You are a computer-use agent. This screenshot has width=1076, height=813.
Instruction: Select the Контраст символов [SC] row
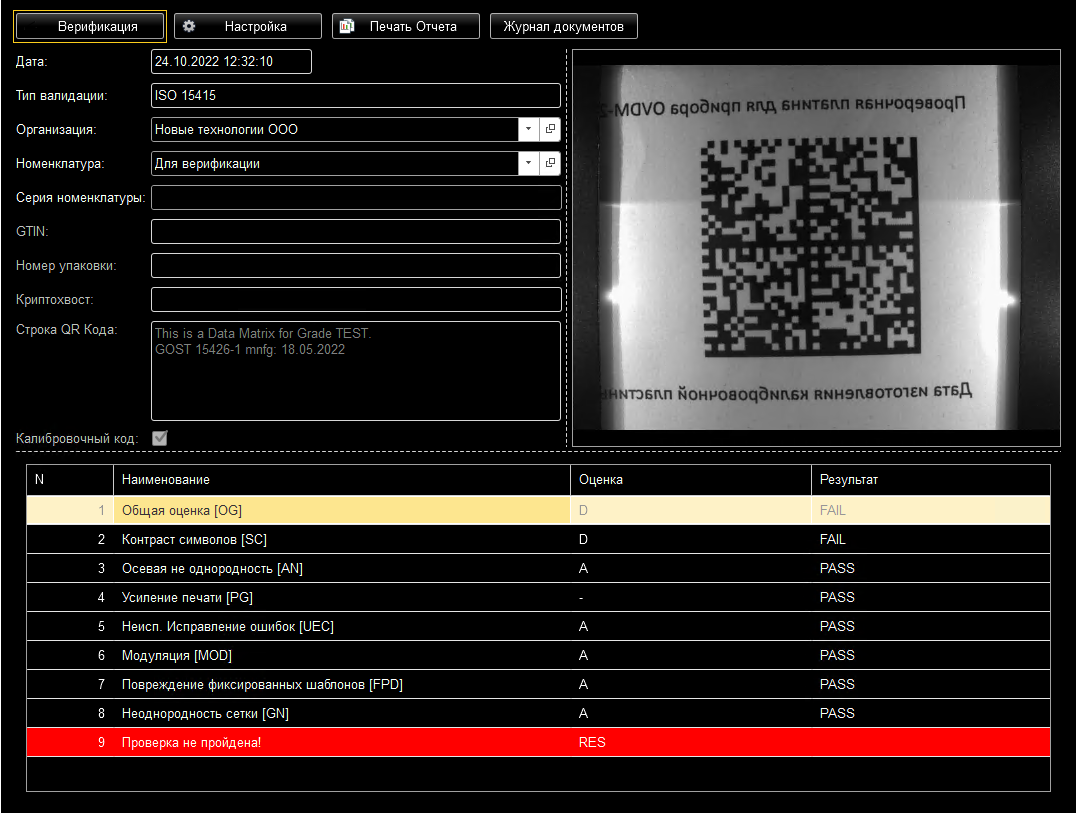pyautogui.click(x=538, y=539)
